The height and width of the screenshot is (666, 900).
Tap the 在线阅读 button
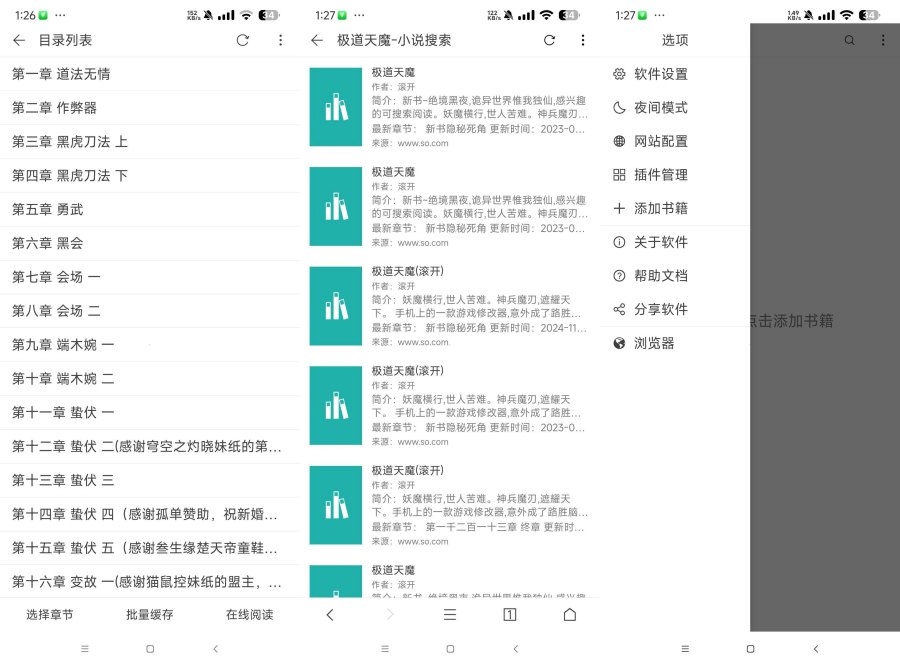coord(249,614)
